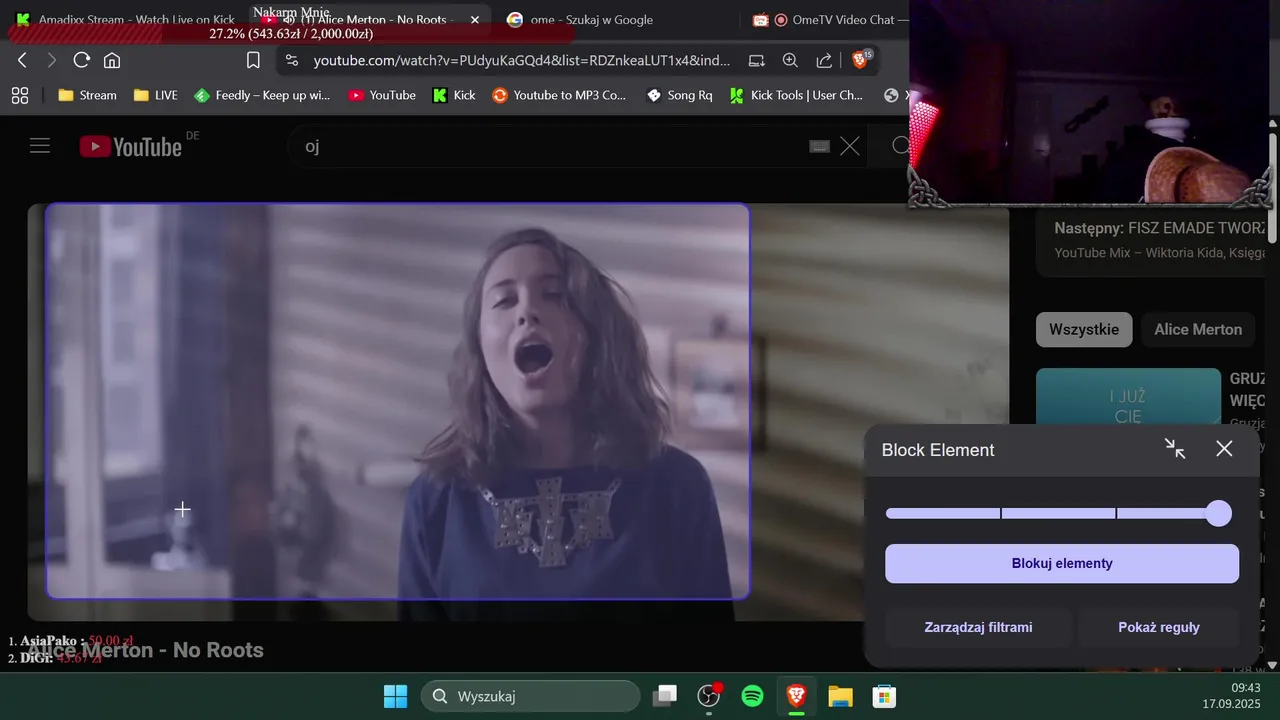Select the Wszystkie filter chip

(x=1084, y=329)
